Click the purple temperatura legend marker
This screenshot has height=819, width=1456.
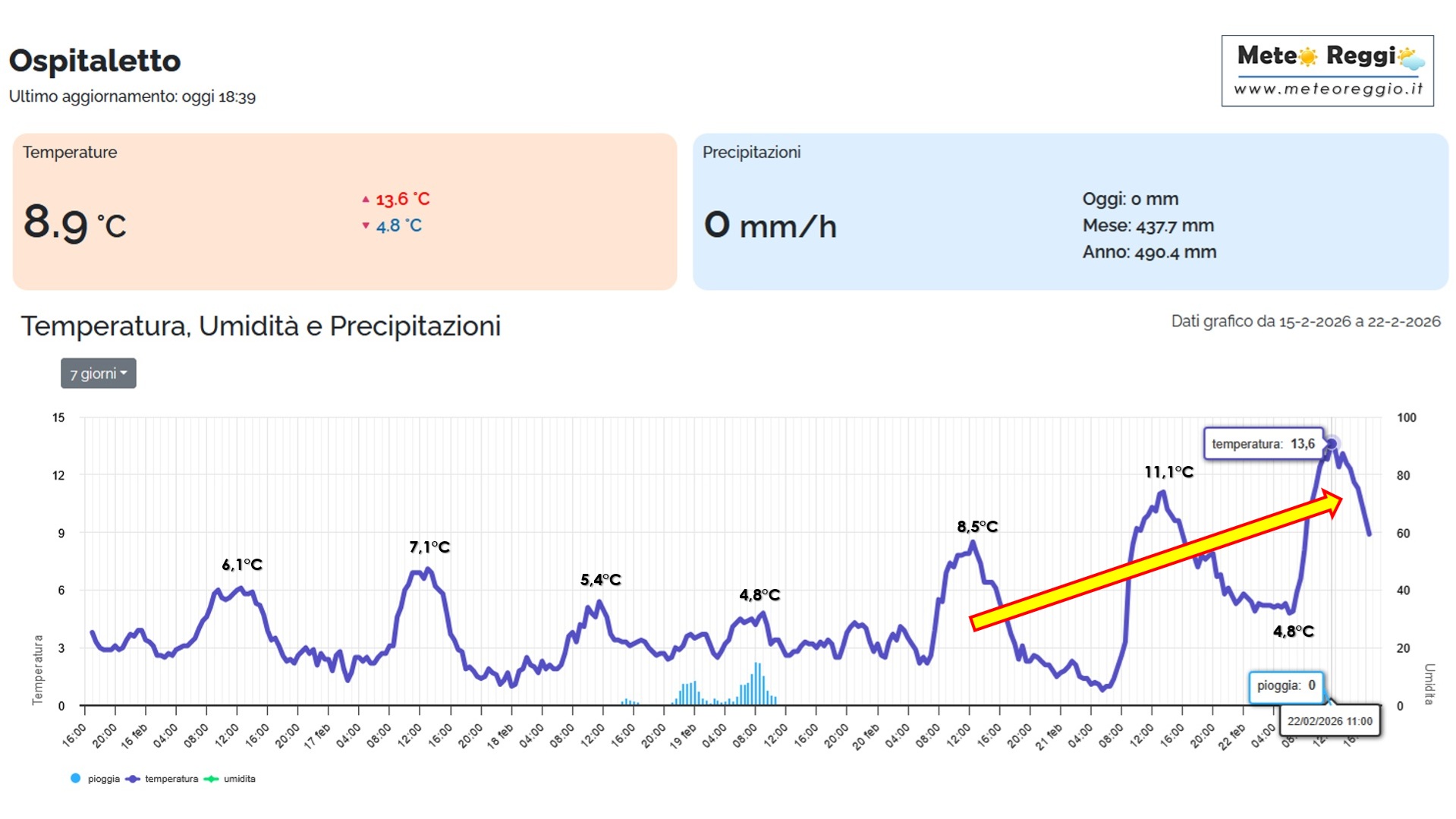(133, 779)
